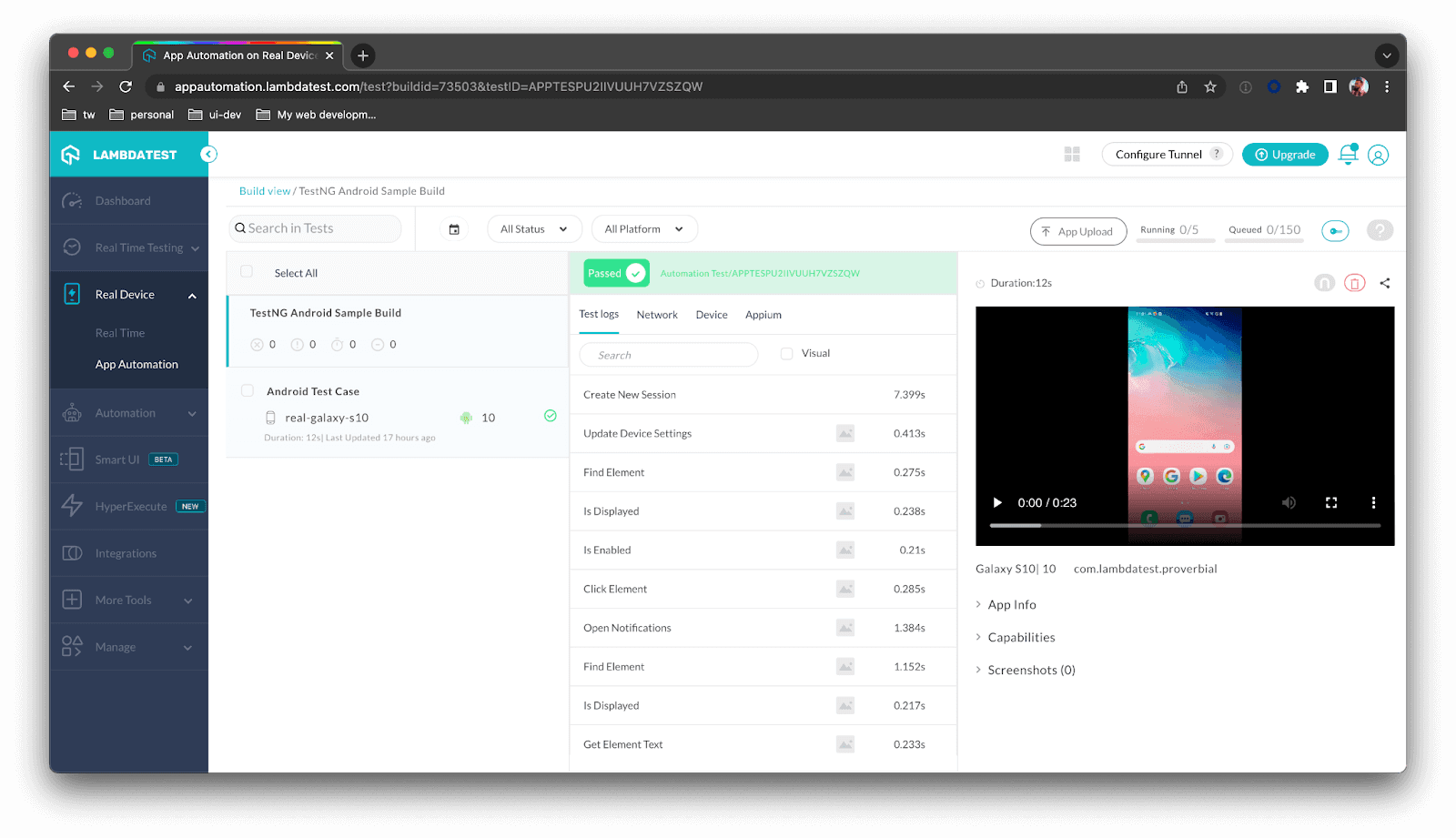The height and width of the screenshot is (838, 1456).
Task: Switch to the Appium tab
Action: coord(763,314)
